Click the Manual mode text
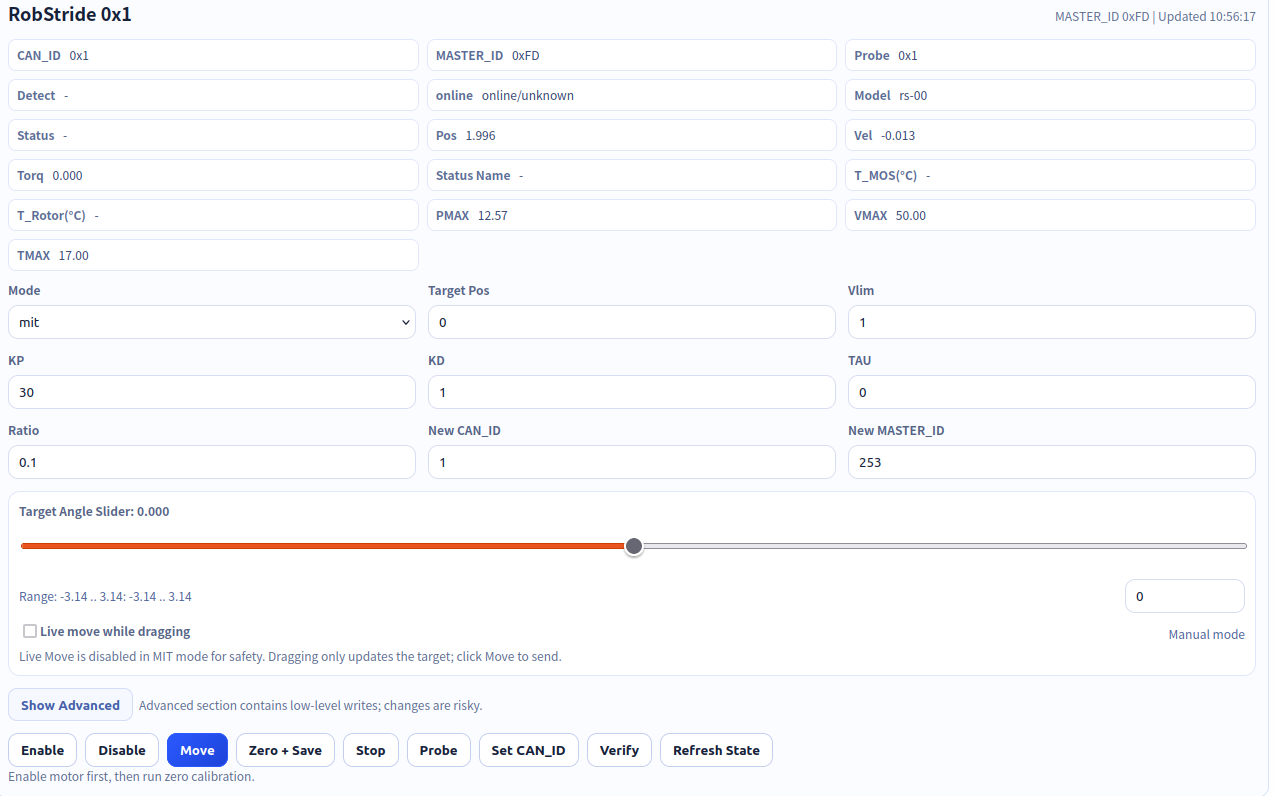Image resolution: width=1274 pixels, height=796 pixels. 1207,634
